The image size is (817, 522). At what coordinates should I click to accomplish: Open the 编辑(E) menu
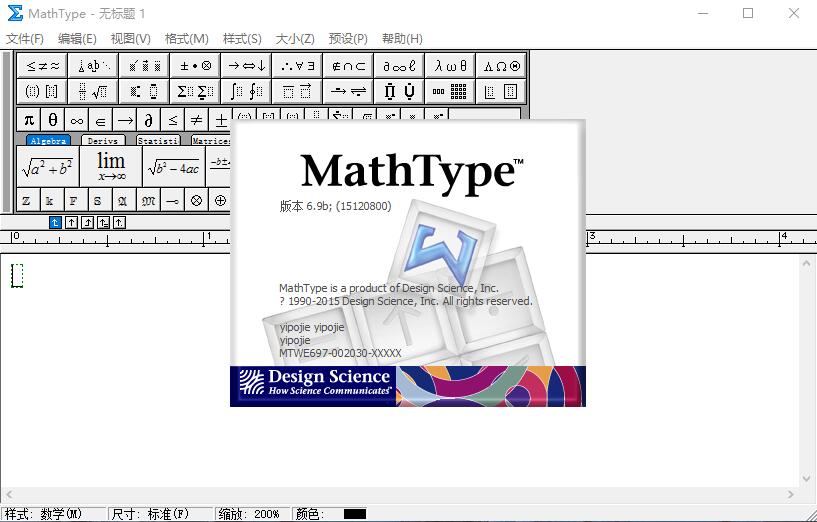click(x=77, y=39)
